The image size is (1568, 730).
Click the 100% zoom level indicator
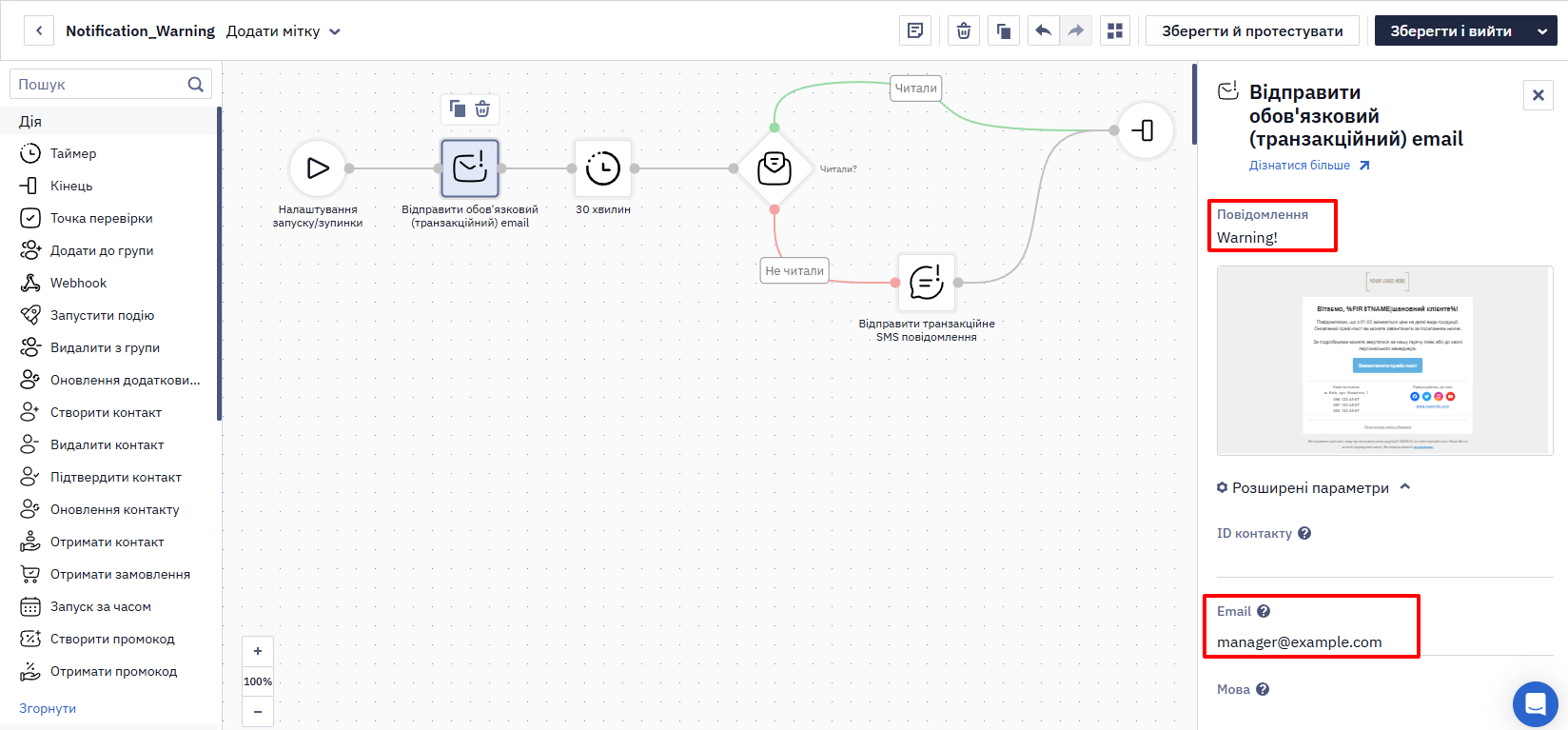click(258, 681)
